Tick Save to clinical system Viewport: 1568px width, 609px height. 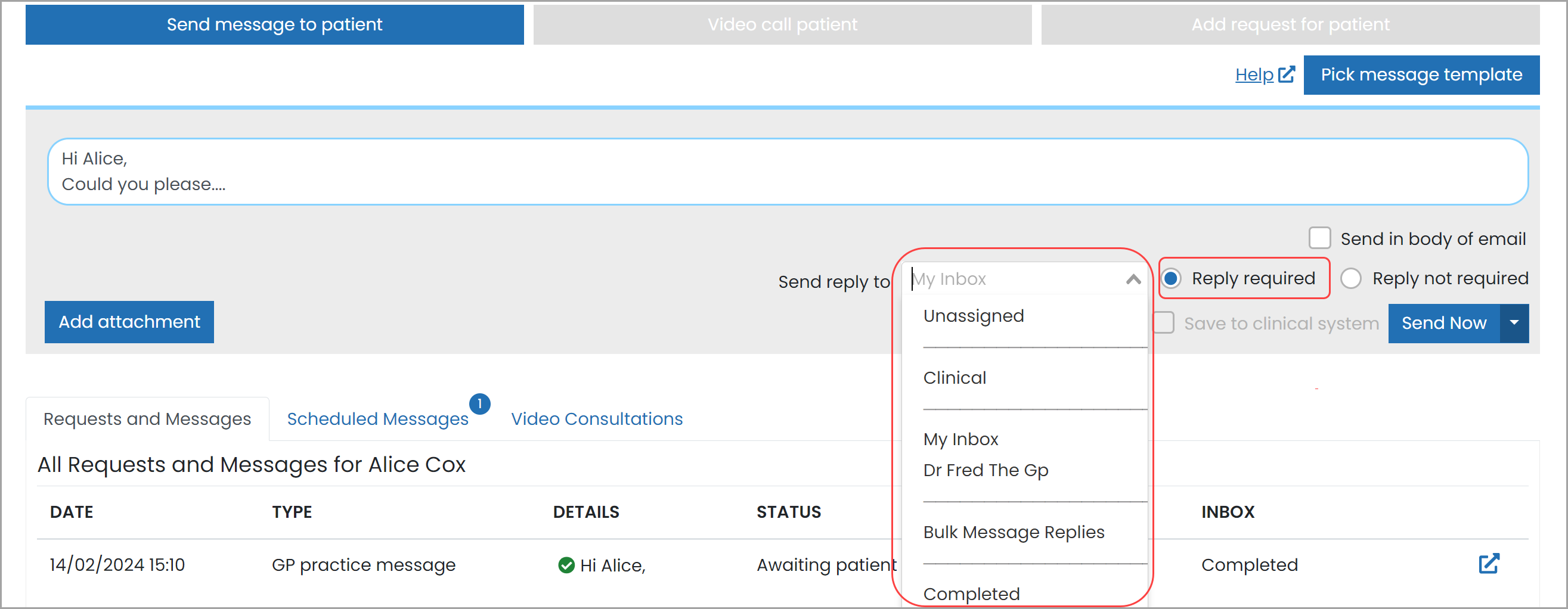[x=1163, y=323]
